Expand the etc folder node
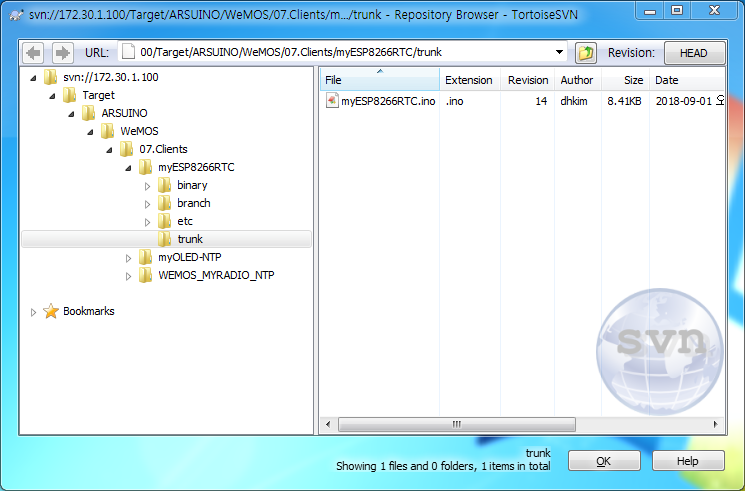The image size is (745, 491). pyautogui.click(x=147, y=222)
